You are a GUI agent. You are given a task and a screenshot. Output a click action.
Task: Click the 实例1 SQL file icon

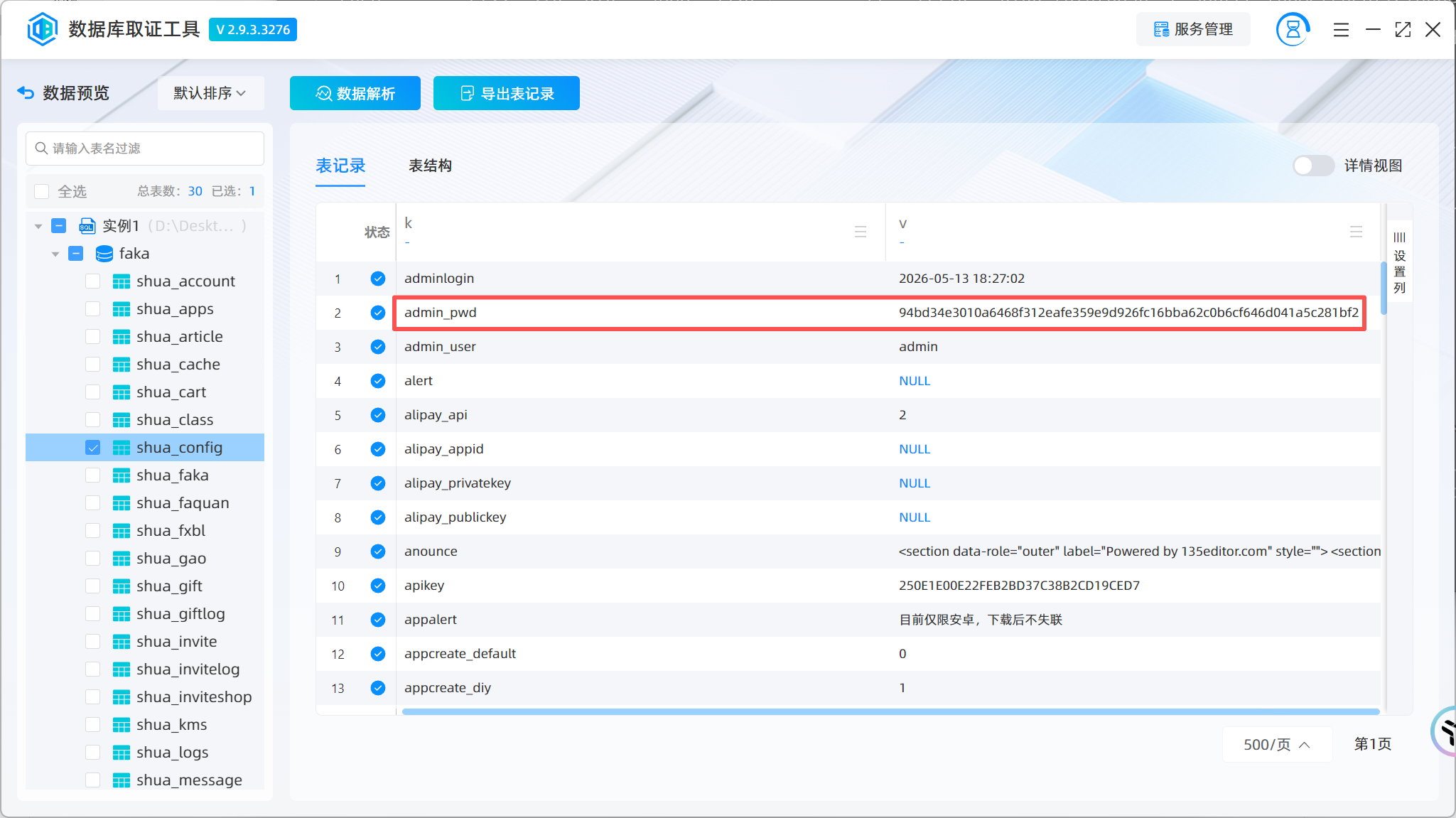click(x=87, y=226)
